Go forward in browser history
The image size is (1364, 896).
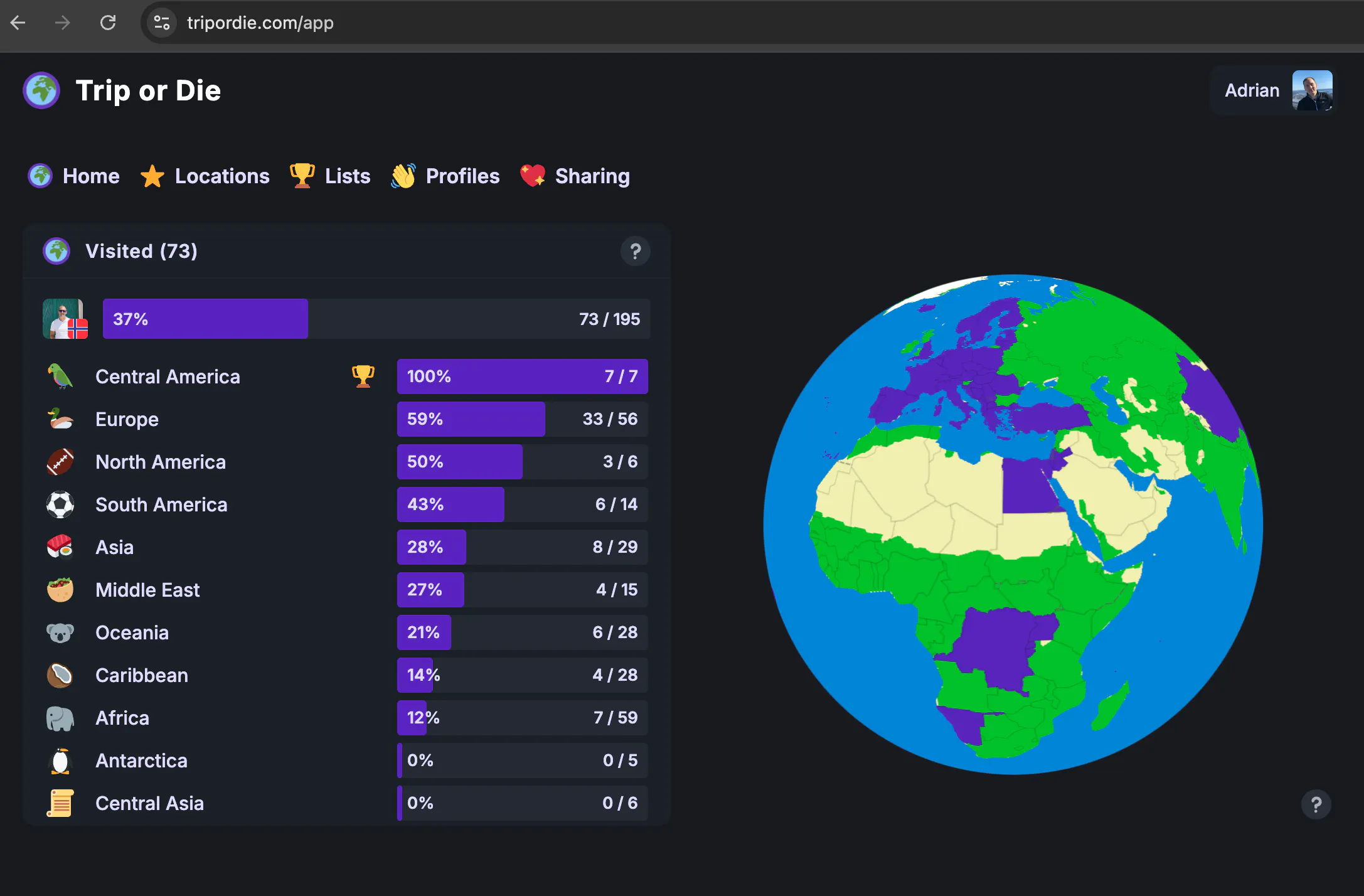(x=62, y=23)
